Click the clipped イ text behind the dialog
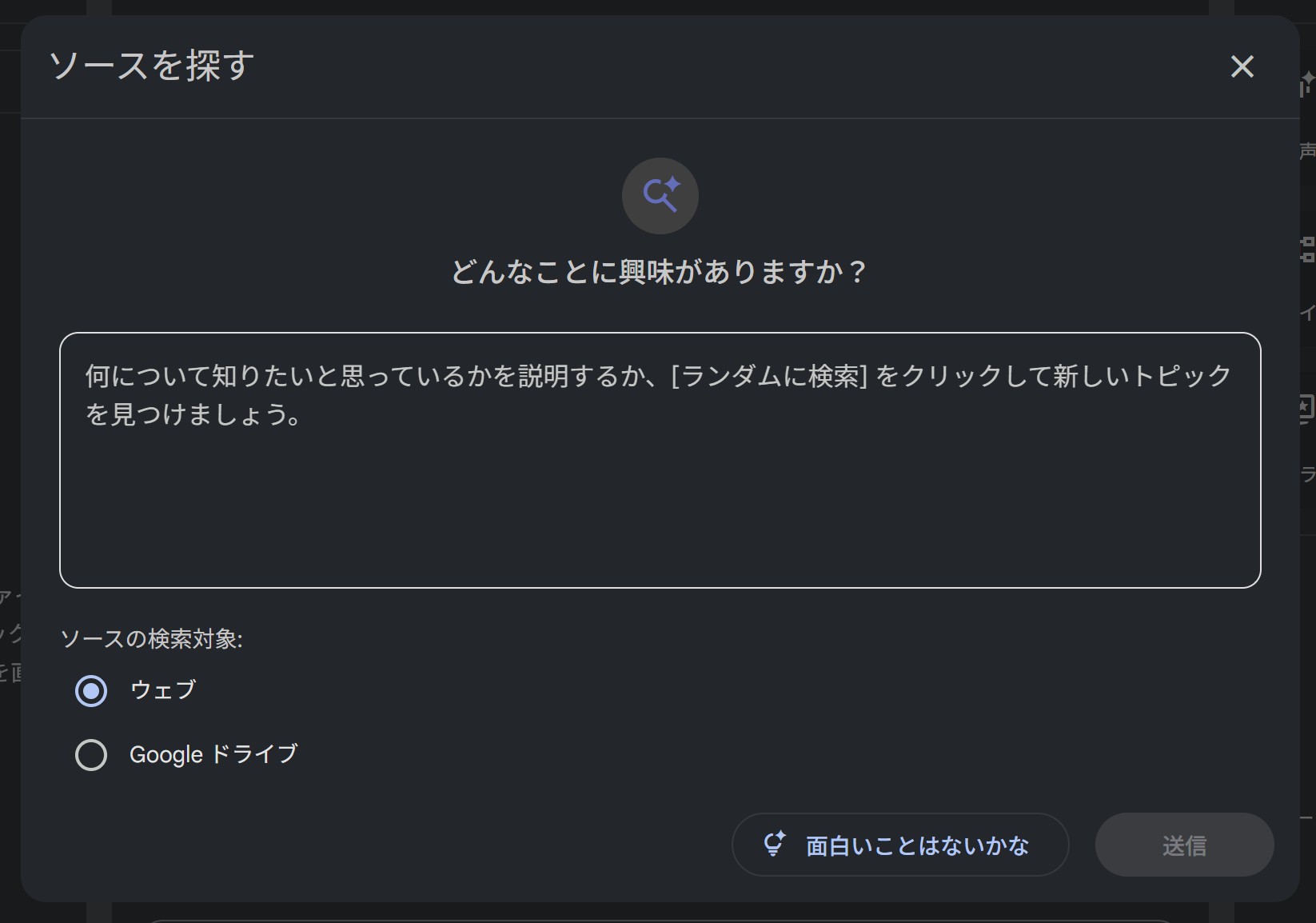Viewport: 1316px width, 923px height. tap(1307, 313)
